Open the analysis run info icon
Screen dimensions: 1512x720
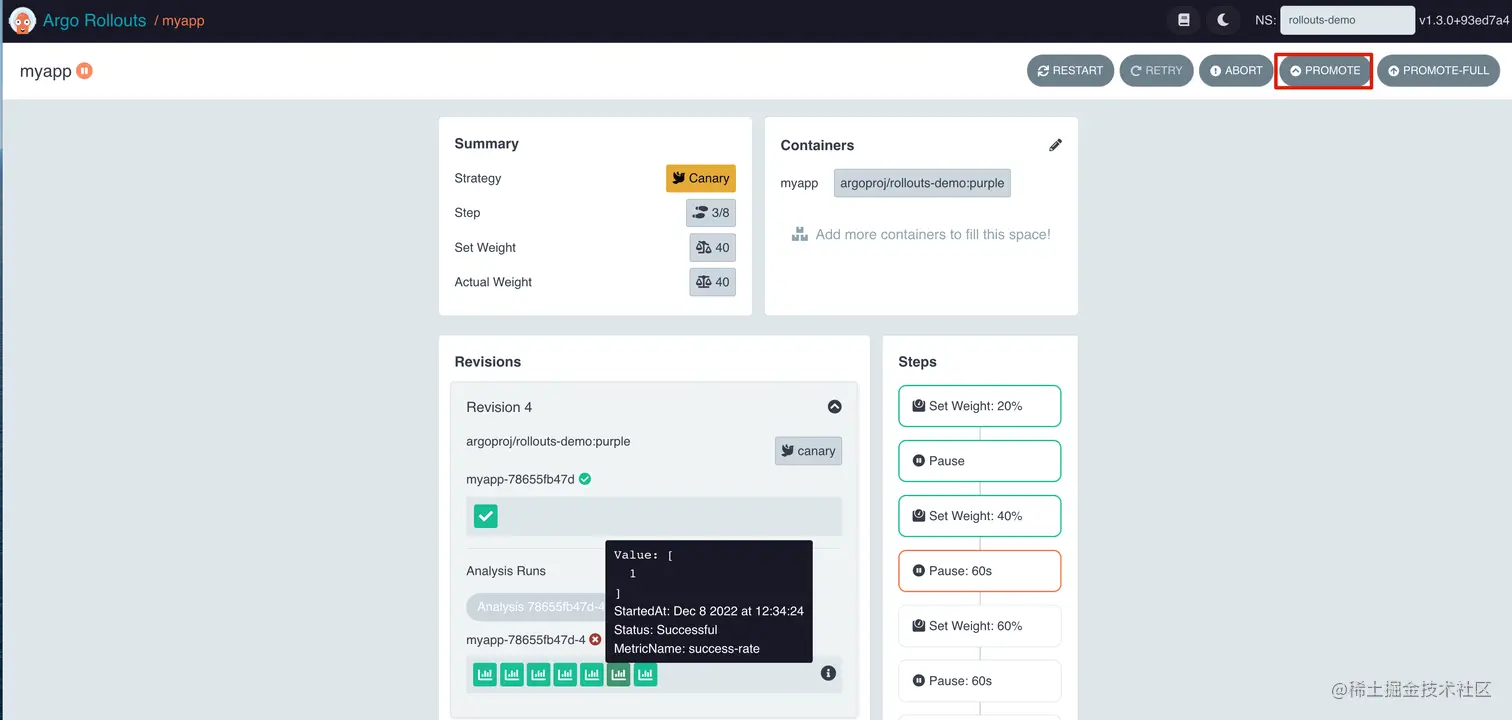(x=828, y=674)
